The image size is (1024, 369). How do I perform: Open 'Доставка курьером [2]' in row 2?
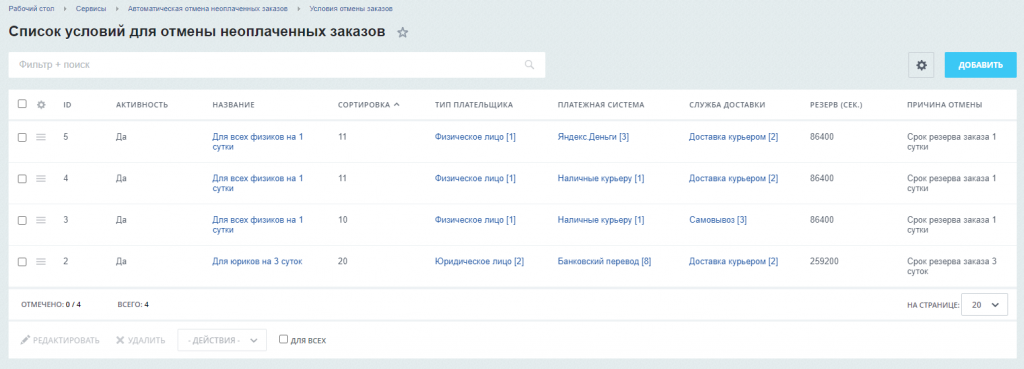click(x=733, y=261)
